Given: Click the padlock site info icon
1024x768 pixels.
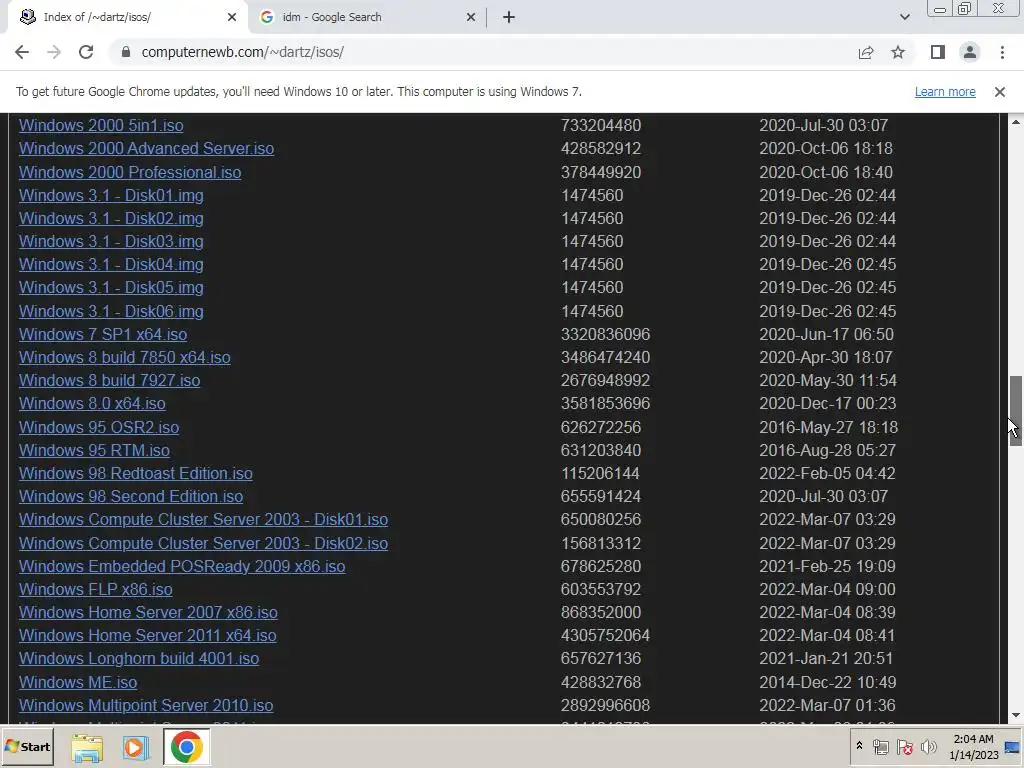Looking at the screenshot, I should pyautogui.click(x=126, y=52).
